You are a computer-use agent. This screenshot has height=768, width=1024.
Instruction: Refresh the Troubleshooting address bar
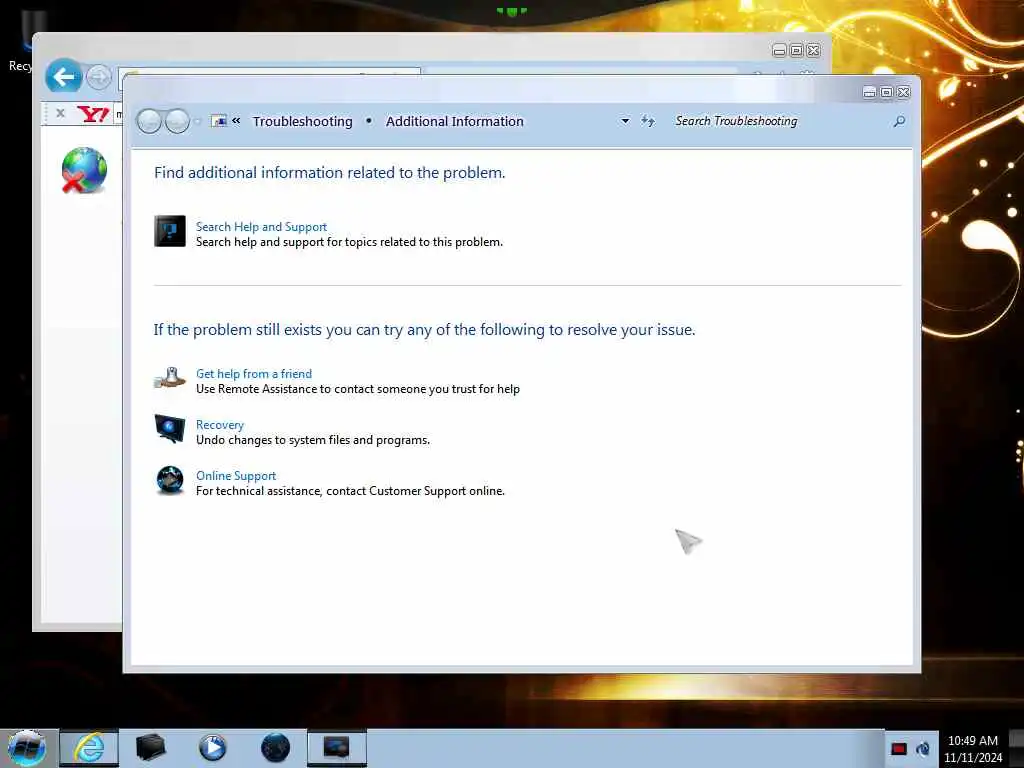coord(647,121)
